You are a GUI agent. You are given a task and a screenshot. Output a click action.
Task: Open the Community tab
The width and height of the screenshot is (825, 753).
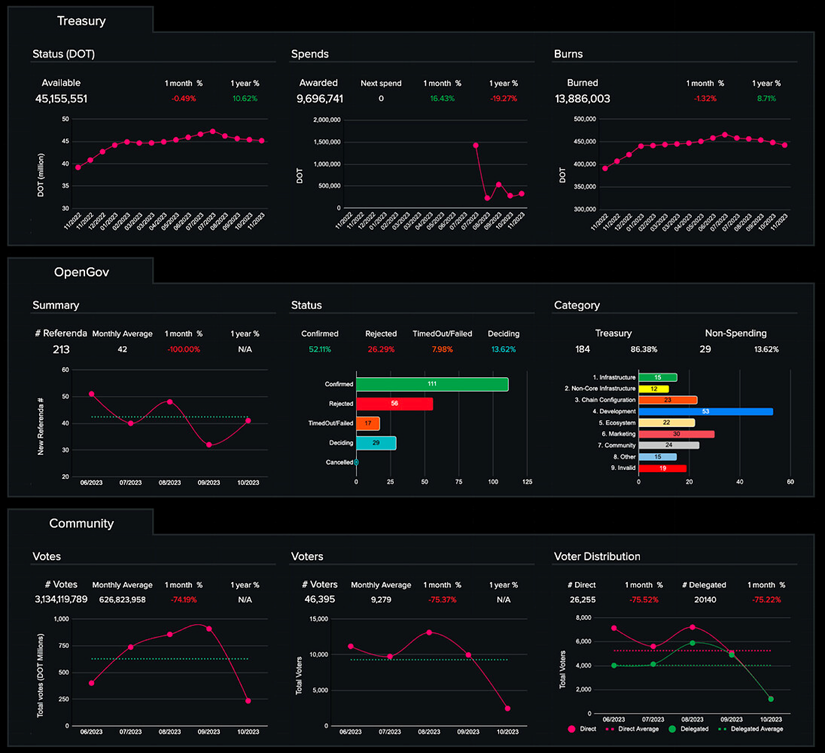pyautogui.click(x=81, y=523)
